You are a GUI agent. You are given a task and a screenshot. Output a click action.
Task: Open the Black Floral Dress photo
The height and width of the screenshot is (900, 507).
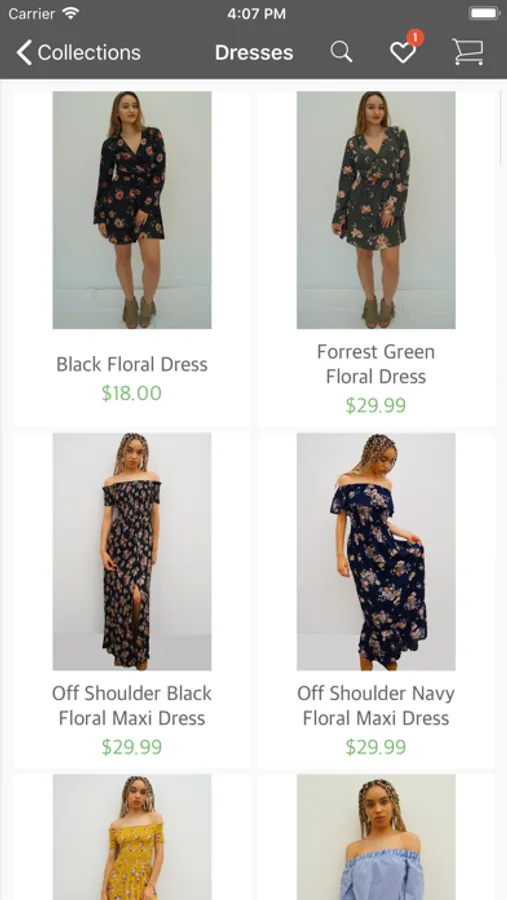point(132,210)
